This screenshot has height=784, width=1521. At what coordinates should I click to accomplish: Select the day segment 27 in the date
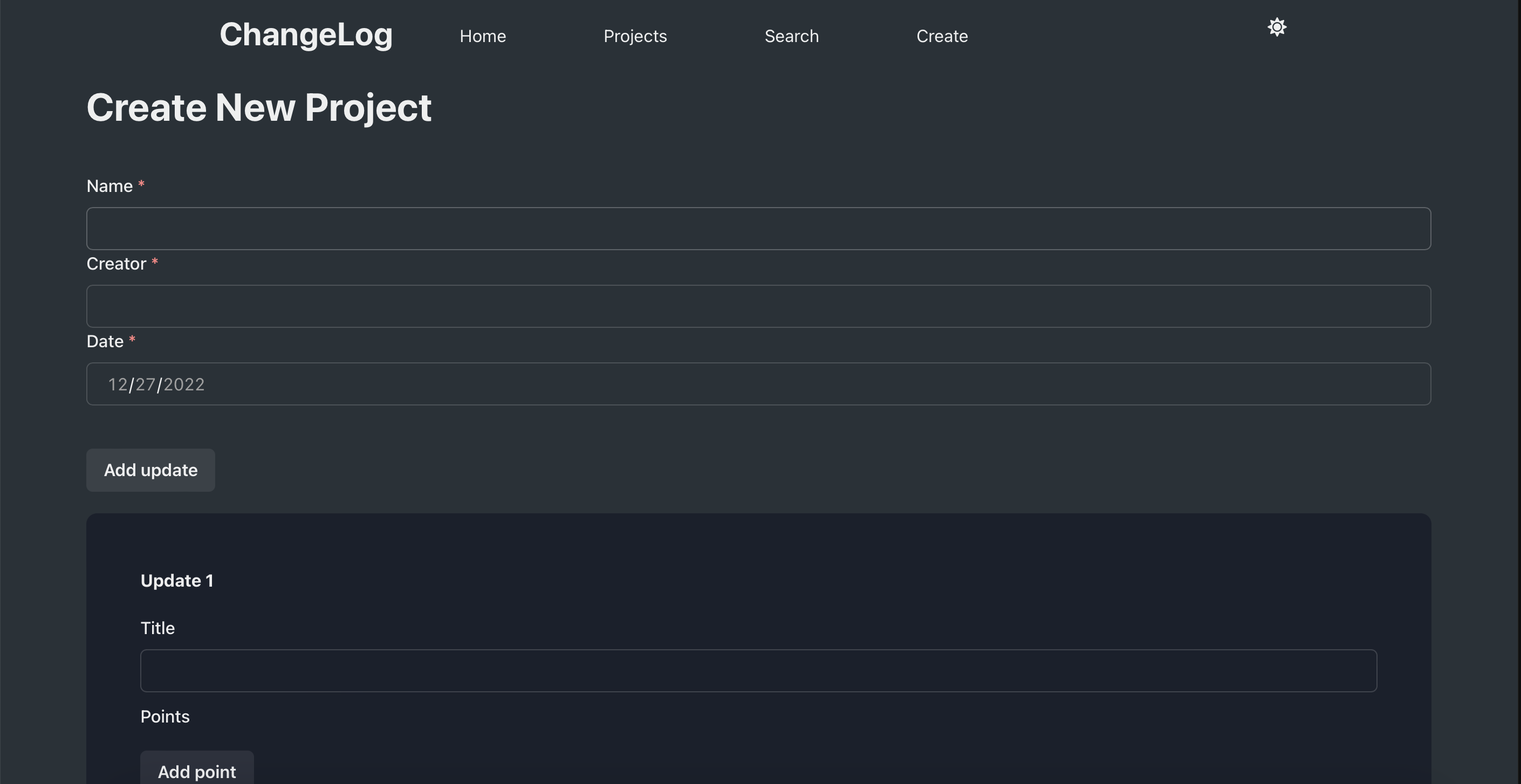(145, 384)
